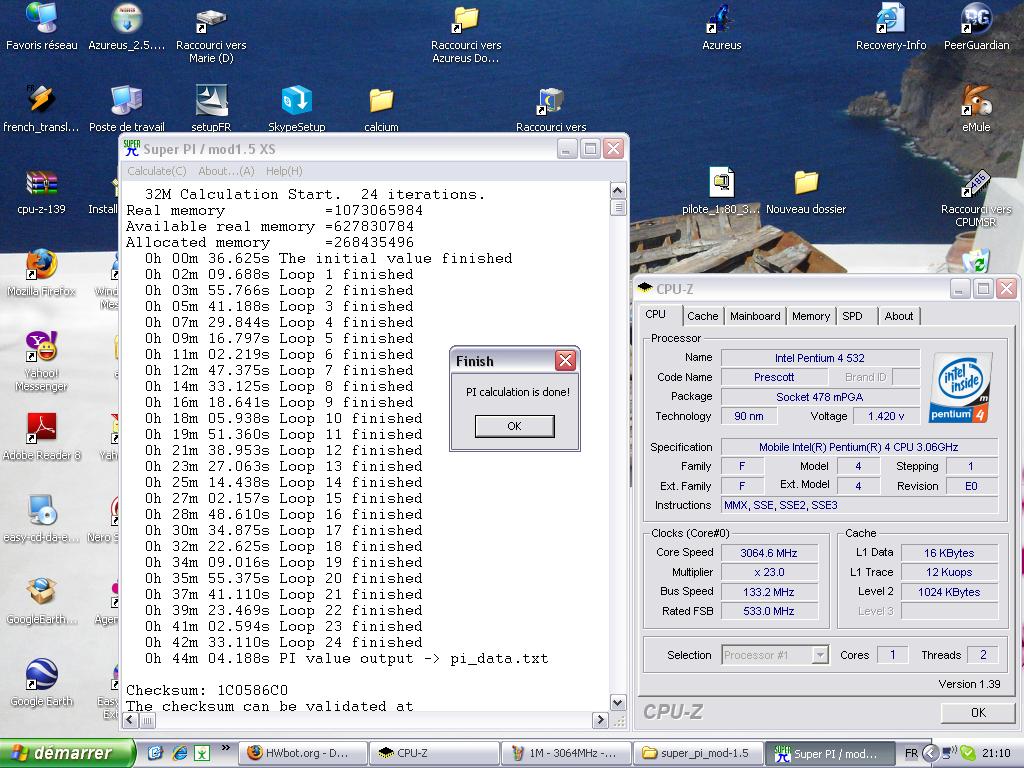Viewport: 1024px width, 768px height.
Task: Open the recycle bin desktop icon
Action: pos(976,261)
